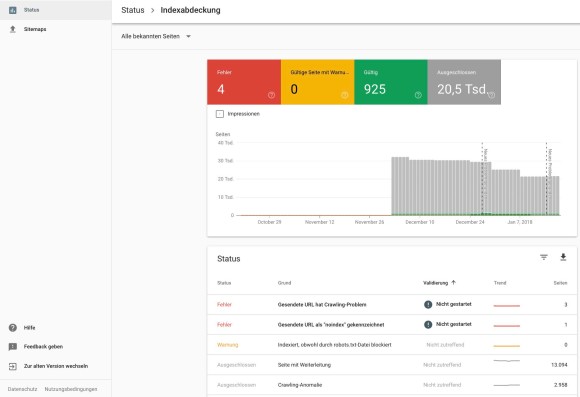Click help icon on Ausgeschlossen card
580x397 pixels.
point(491,95)
